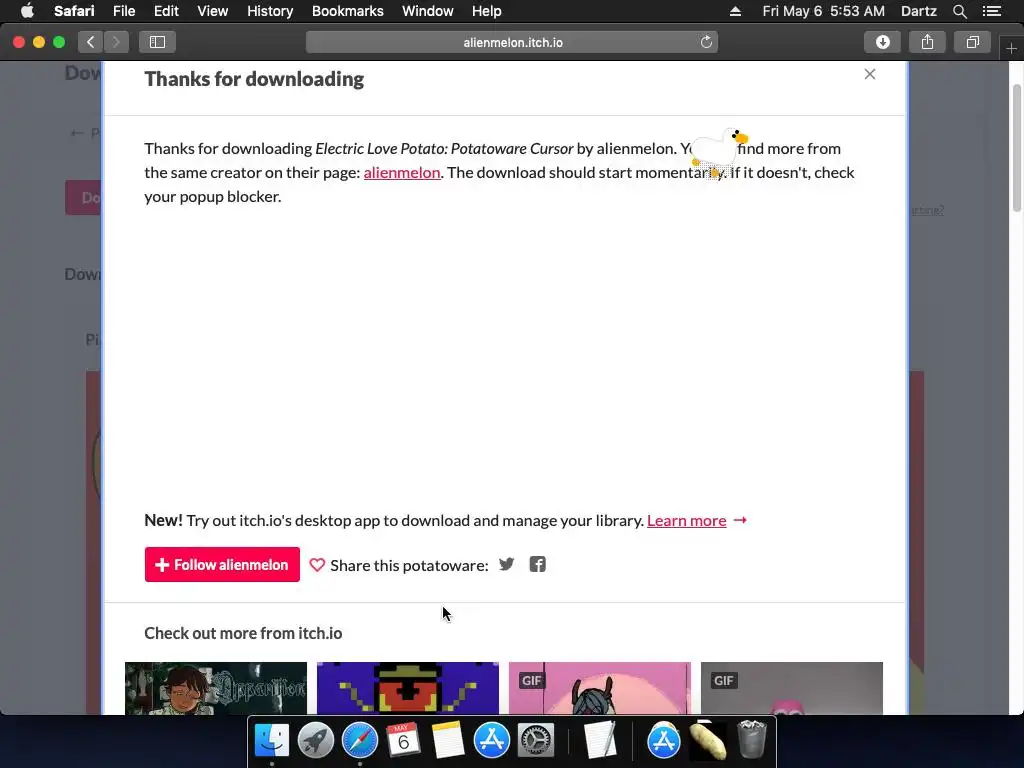This screenshot has width=1024, height=768.
Task: Click the Follow alienmelon button
Action: point(222,564)
